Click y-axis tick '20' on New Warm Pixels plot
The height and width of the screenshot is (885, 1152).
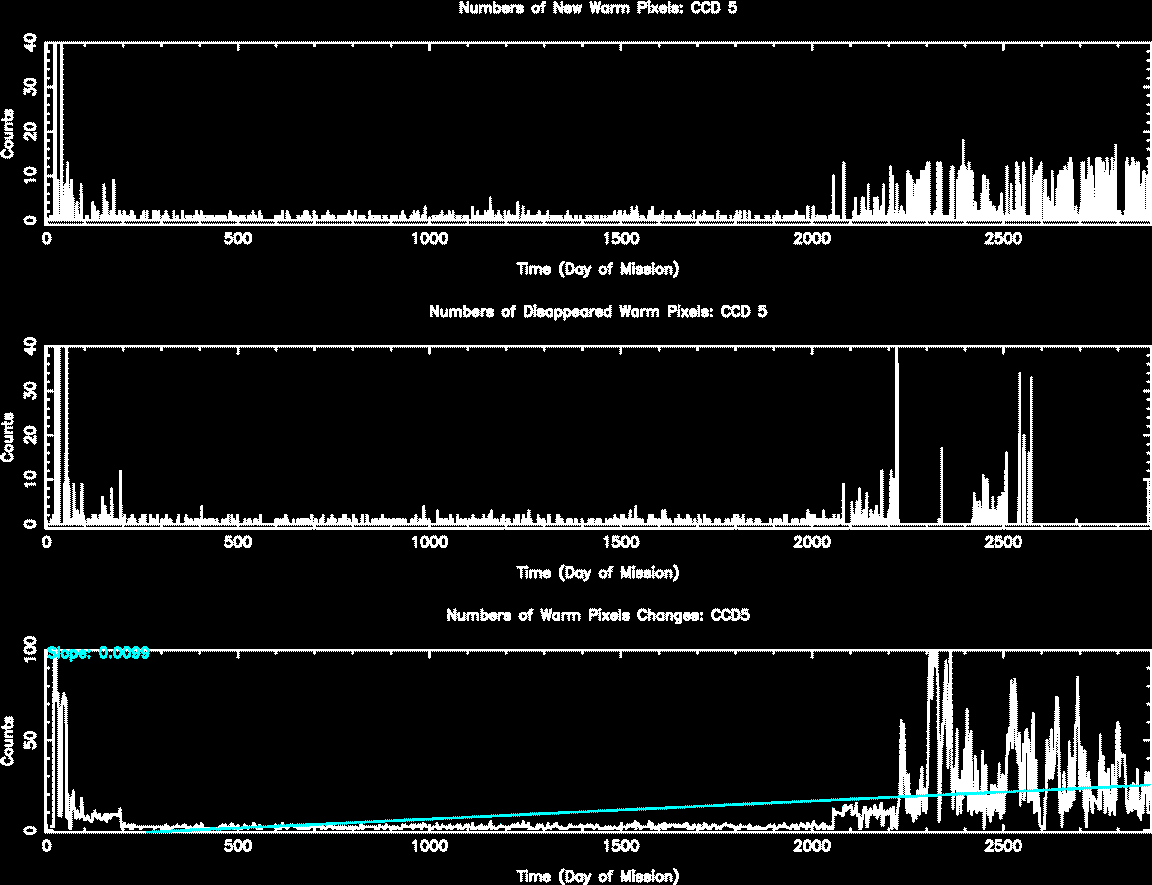tap(30, 131)
